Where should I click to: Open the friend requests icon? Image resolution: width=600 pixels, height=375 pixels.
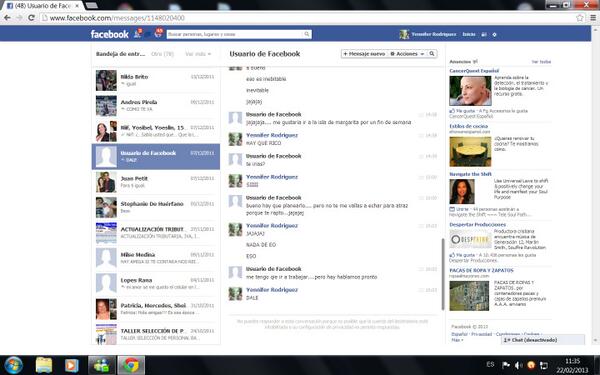[x=137, y=34]
